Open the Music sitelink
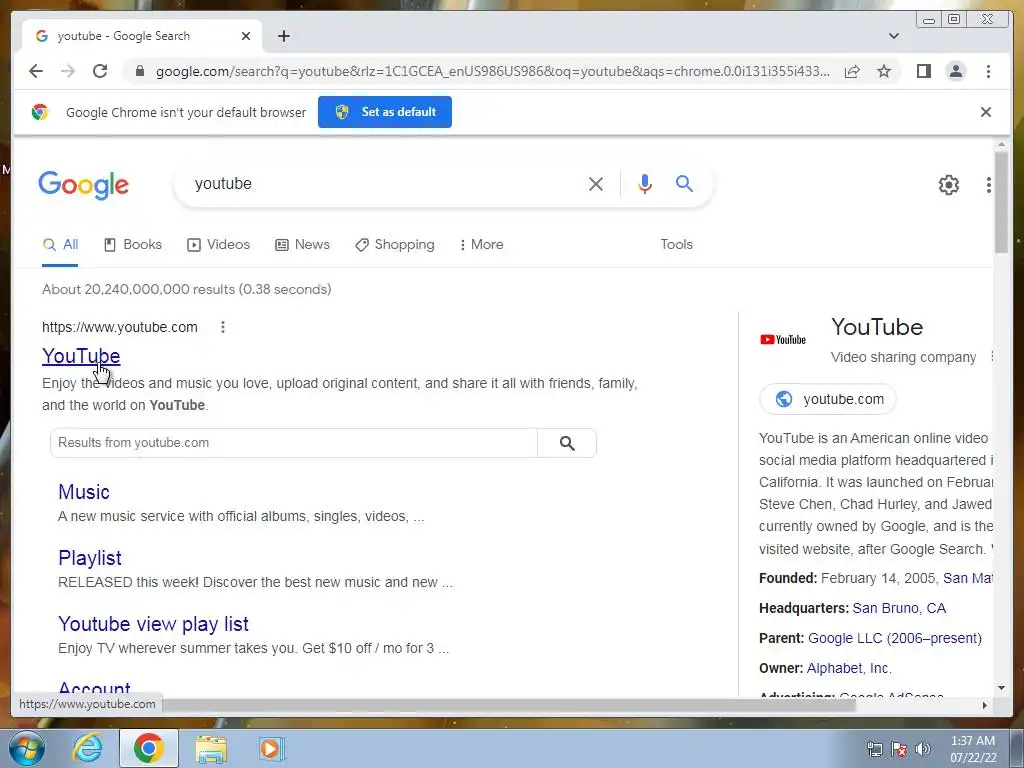 click(x=84, y=492)
